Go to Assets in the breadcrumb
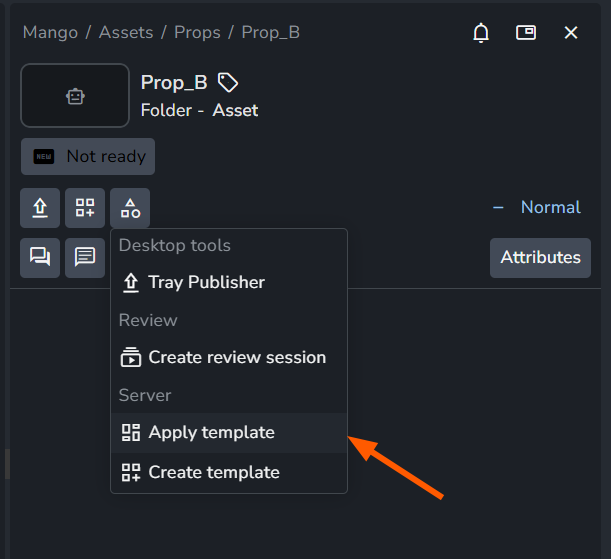This screenshot has height=559, width=611. coord(126,33)
